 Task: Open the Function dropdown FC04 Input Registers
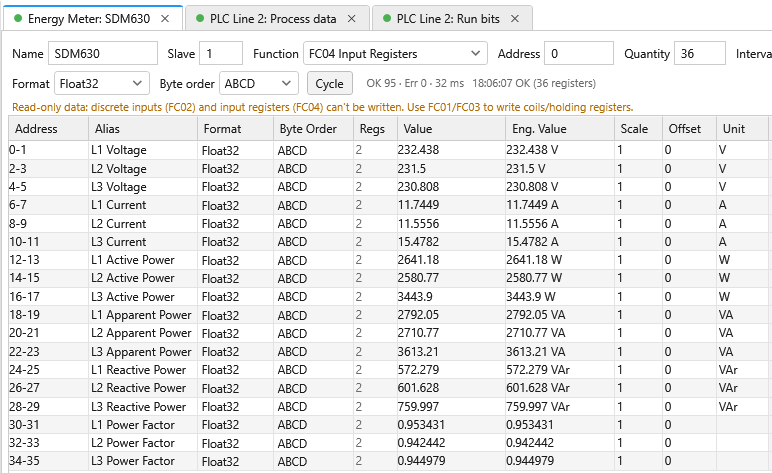click(x=395, y=54)
